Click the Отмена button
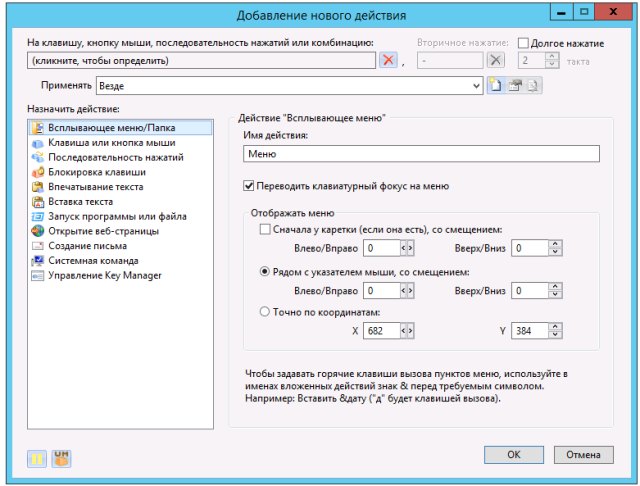This screenshot has width=640, height=486. coord(583,455)
